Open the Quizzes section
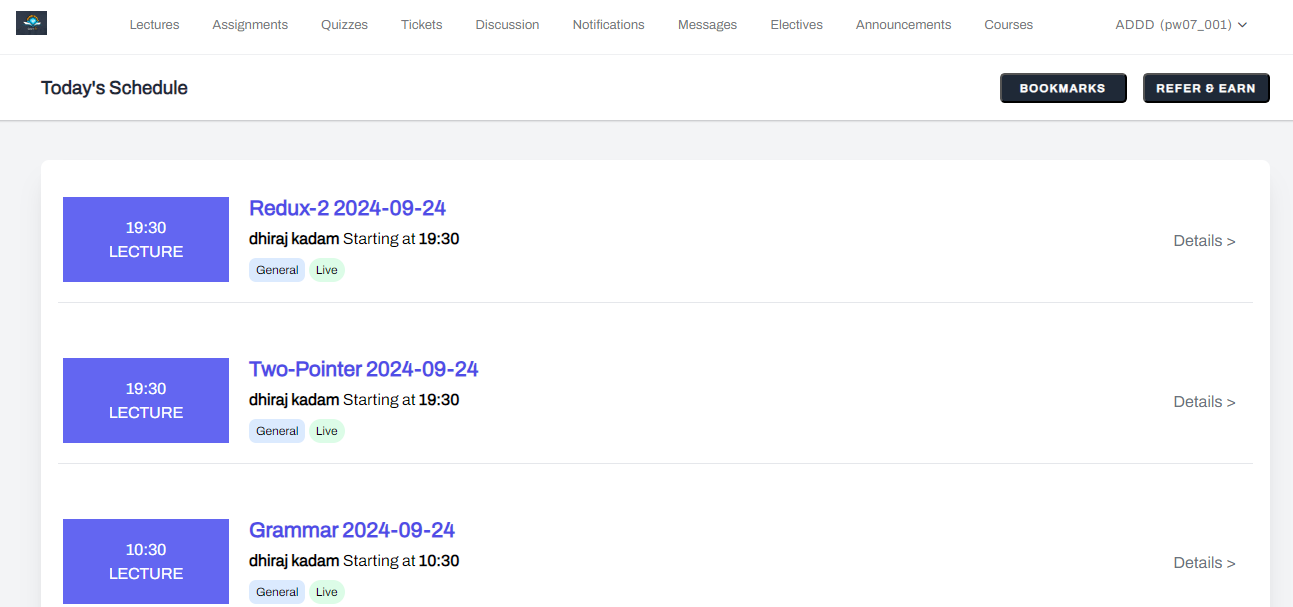 pos(344,25)
